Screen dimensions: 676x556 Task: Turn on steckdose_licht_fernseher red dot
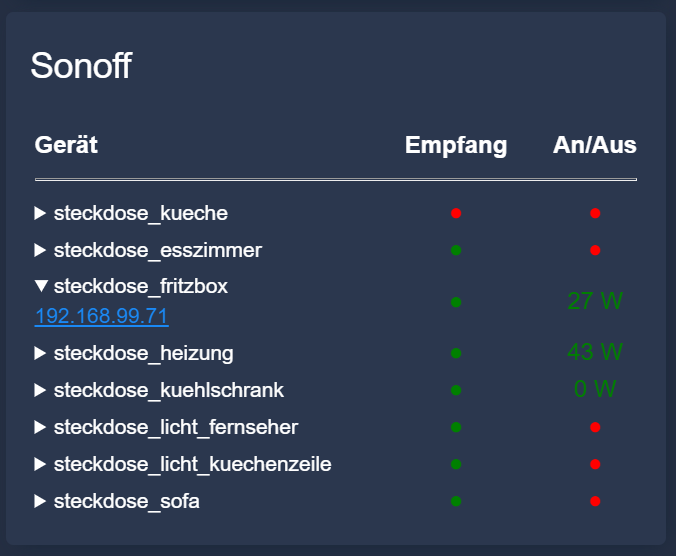[595, 427]
